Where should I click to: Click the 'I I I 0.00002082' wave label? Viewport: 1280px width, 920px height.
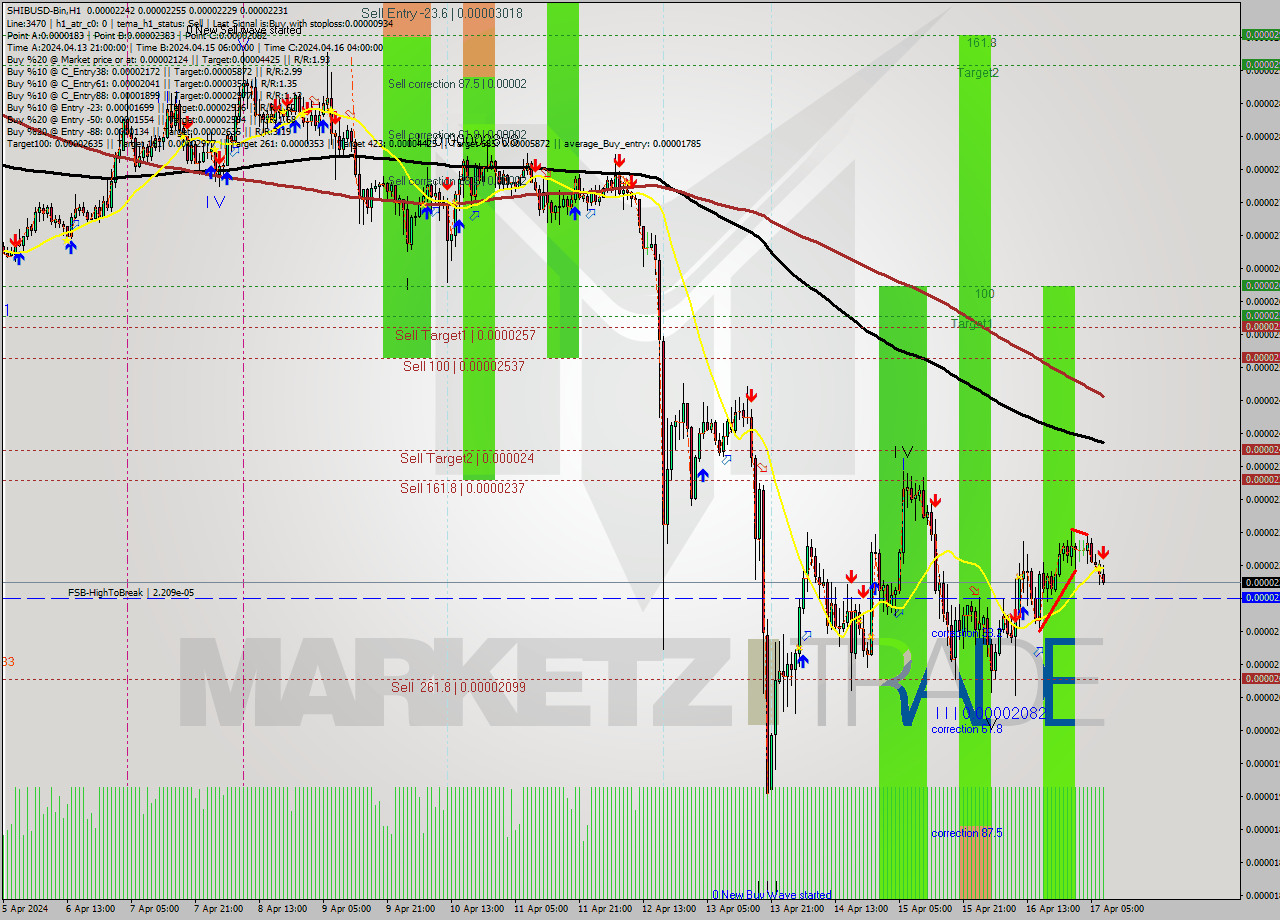(x=991, y=713)
